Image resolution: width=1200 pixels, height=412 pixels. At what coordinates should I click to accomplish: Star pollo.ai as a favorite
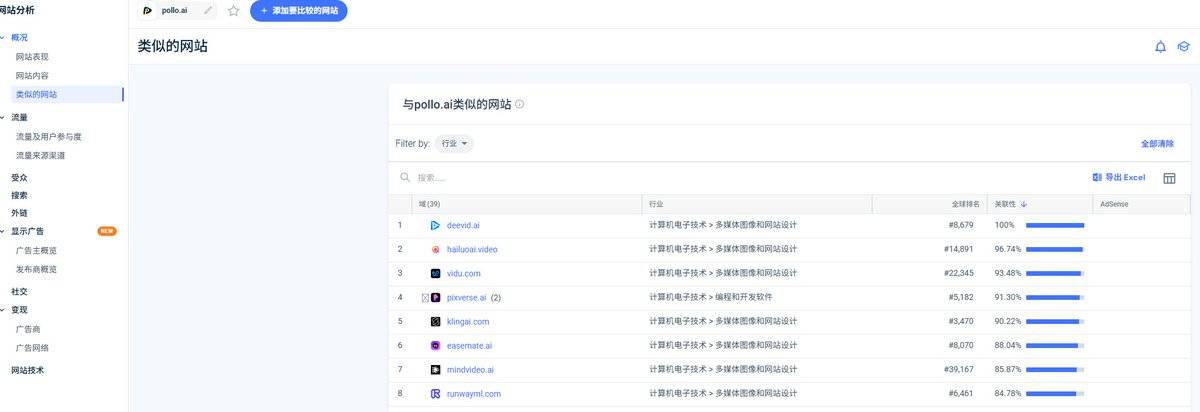coord(234,11)
